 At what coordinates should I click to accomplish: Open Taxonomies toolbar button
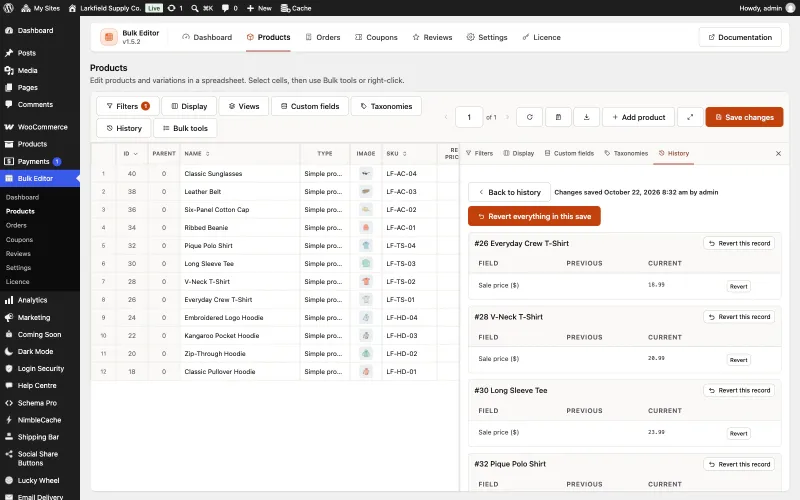click(x=386, y=106)
